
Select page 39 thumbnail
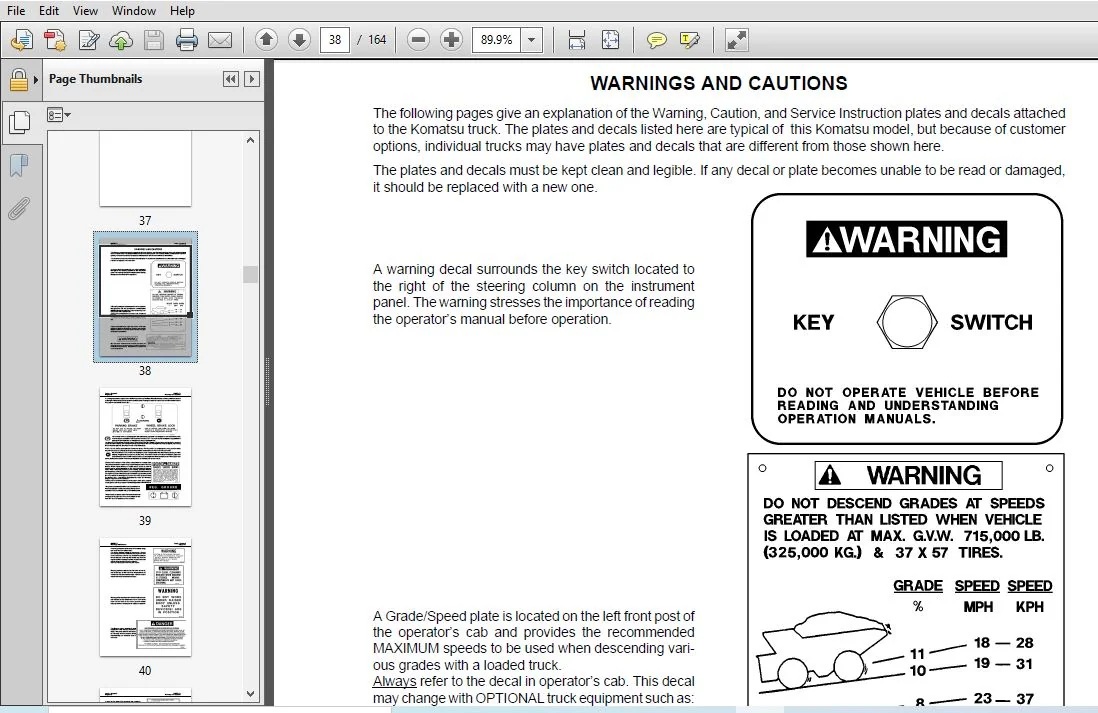[145, 447]
